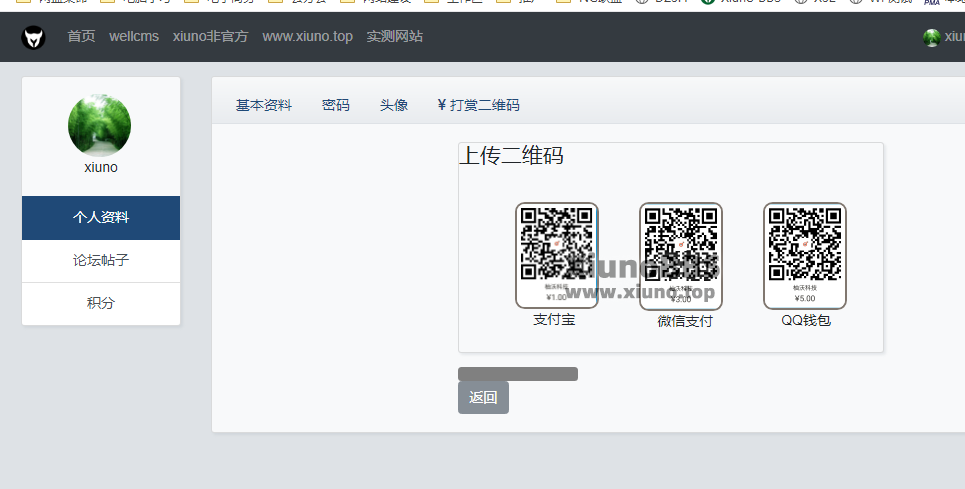The image size is (965, 489).
Task: Switch to the ¥ 打赏二维码 tab
Action: (478, 105)
